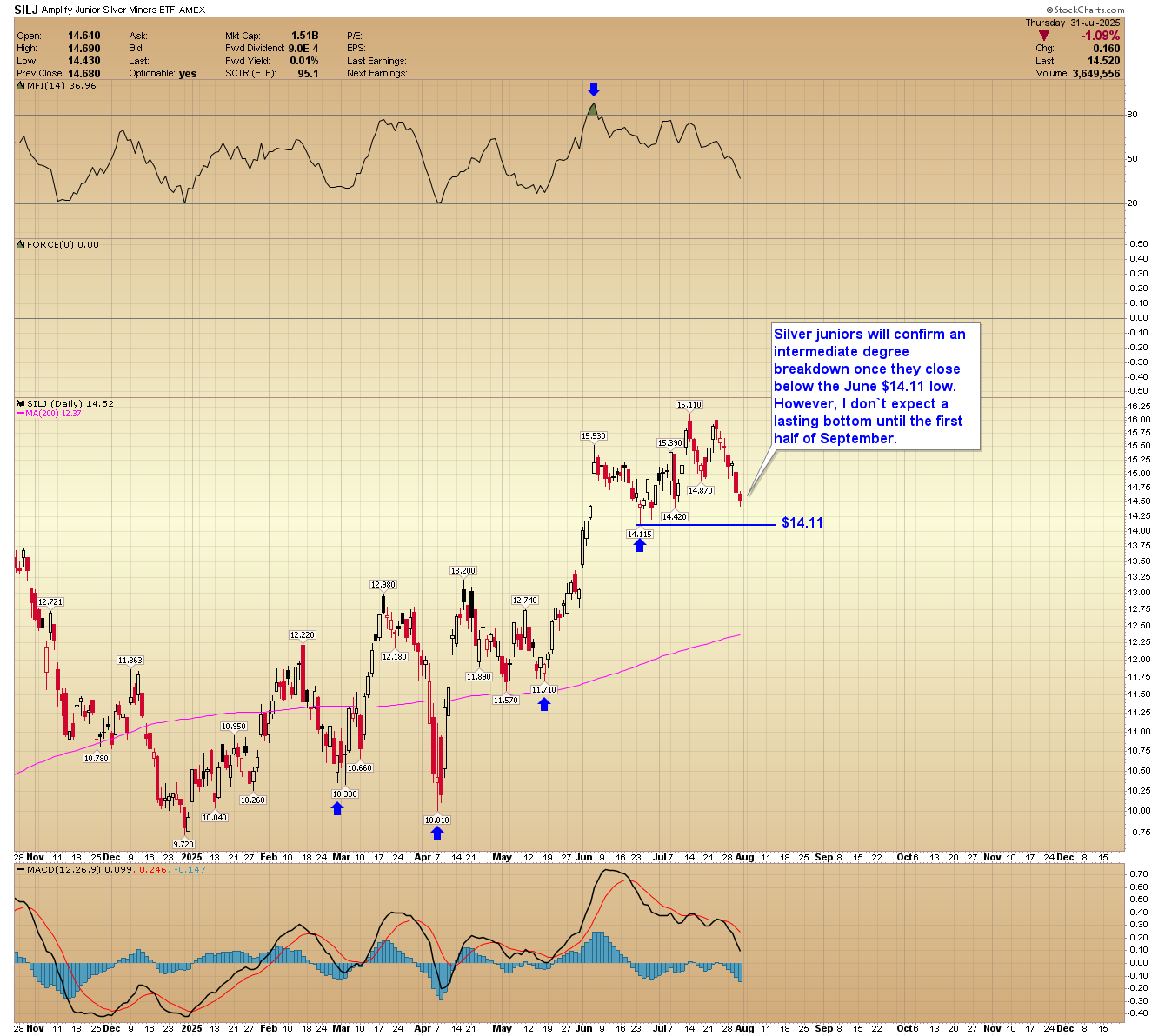Click the FORCE(0) indicator mountain icon

(21, 245)
